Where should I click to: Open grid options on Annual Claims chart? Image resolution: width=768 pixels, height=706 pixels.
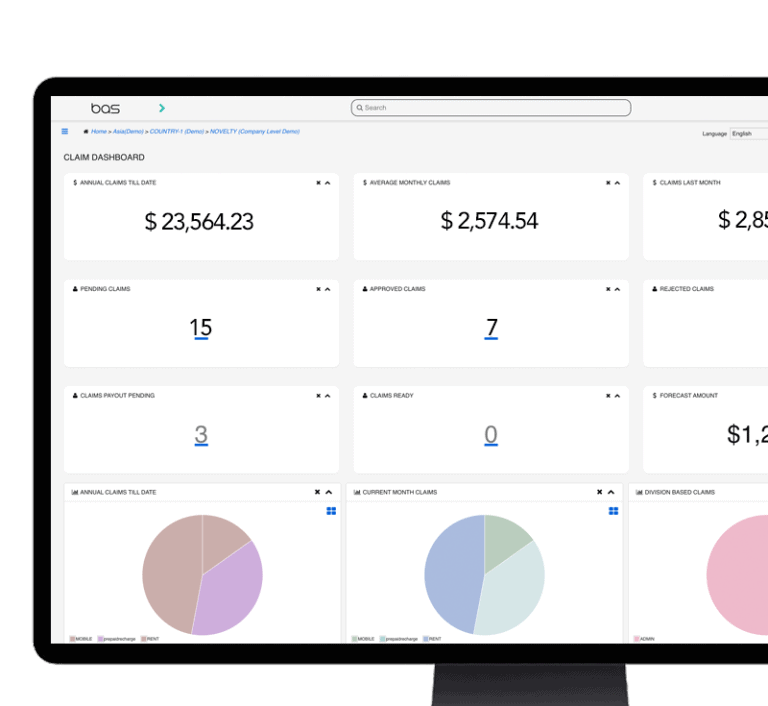click(331, 511)
